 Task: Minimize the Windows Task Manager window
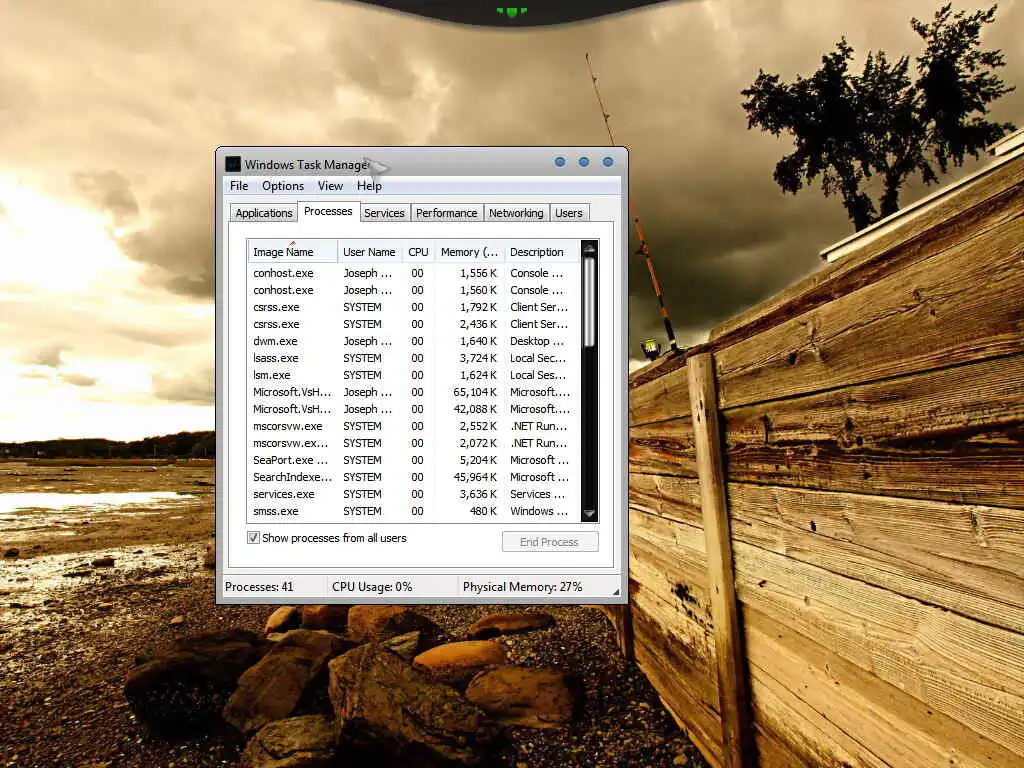click(560, 162)
